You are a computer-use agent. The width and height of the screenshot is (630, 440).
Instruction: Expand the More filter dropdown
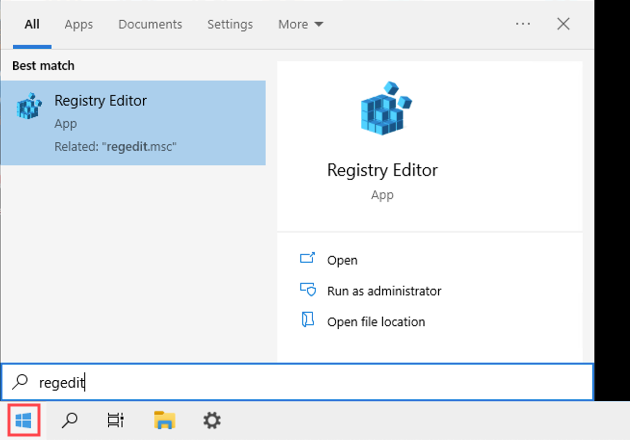click(x=300, y=24)
